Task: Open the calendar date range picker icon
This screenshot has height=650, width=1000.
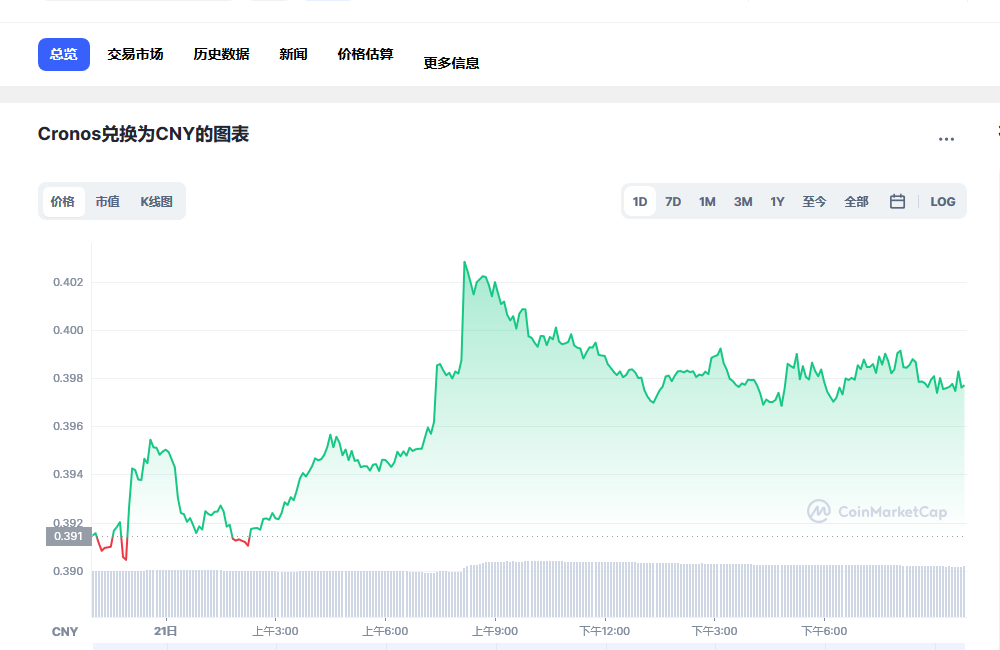Action: coord(897,201)
